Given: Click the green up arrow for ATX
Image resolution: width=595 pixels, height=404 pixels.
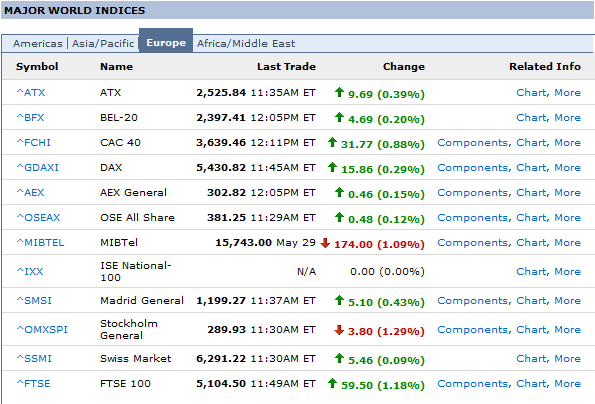Looking at the screenshot, I should [339, 92].
